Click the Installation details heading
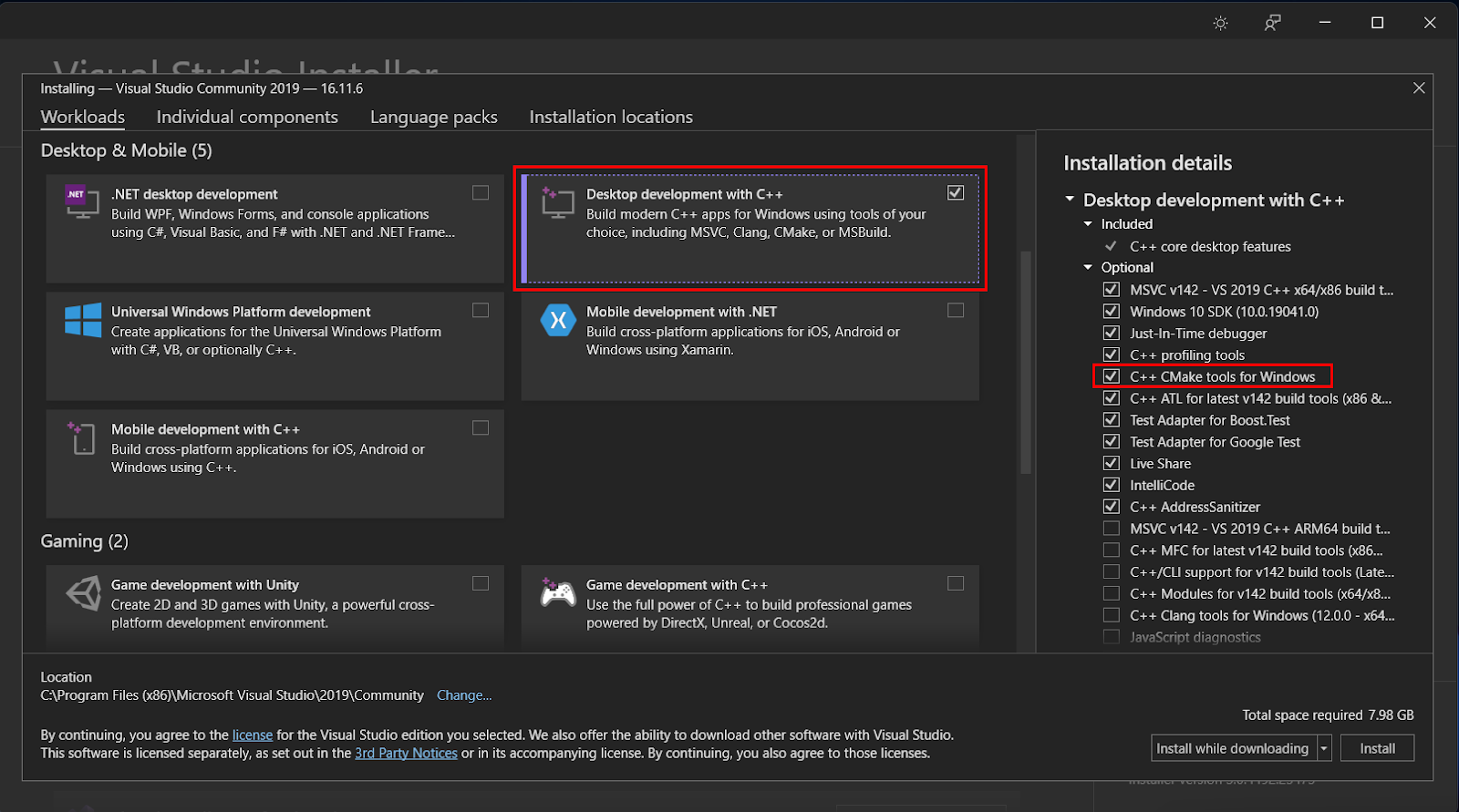Viewport: 1459px width, 812px height. pos(1147,163)
